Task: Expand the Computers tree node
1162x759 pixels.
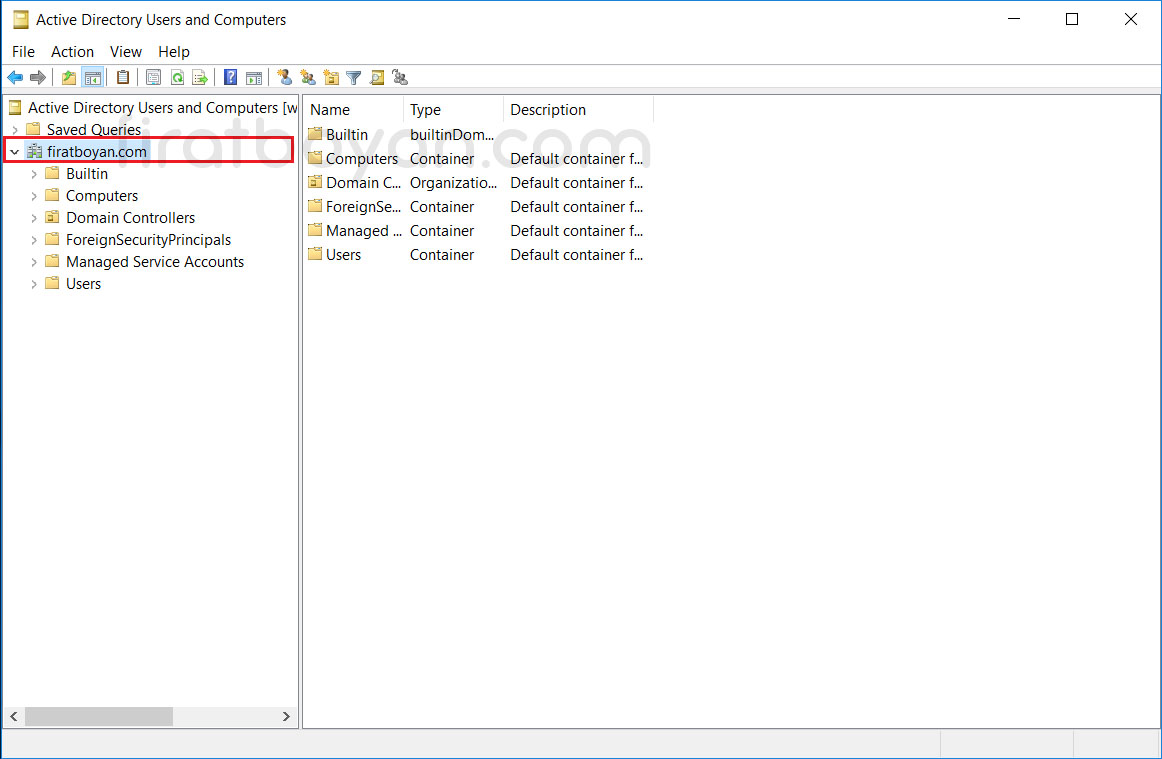Action: [34, 196]
